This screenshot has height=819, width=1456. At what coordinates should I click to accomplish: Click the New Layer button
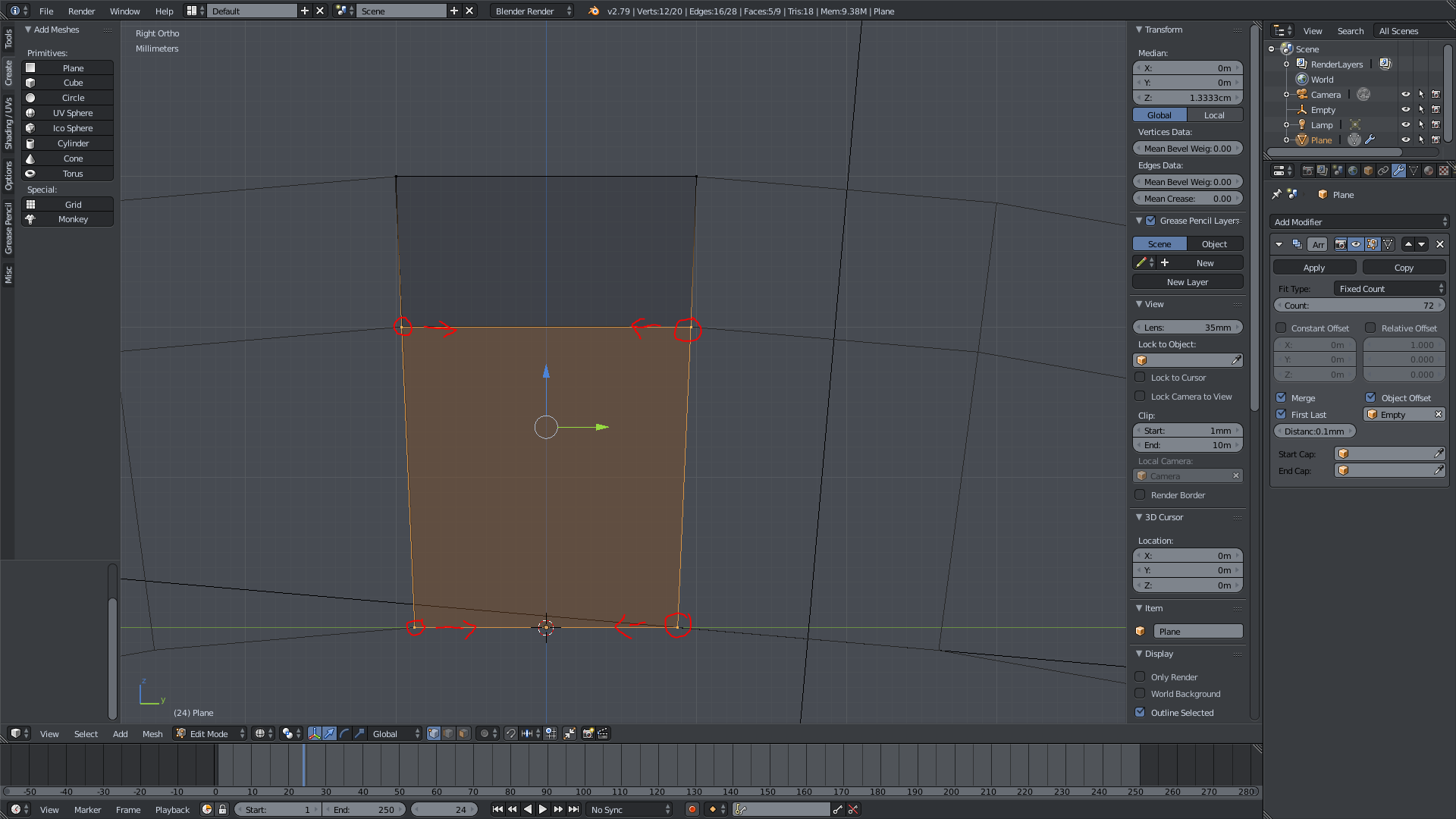(x=1188, y=281)
